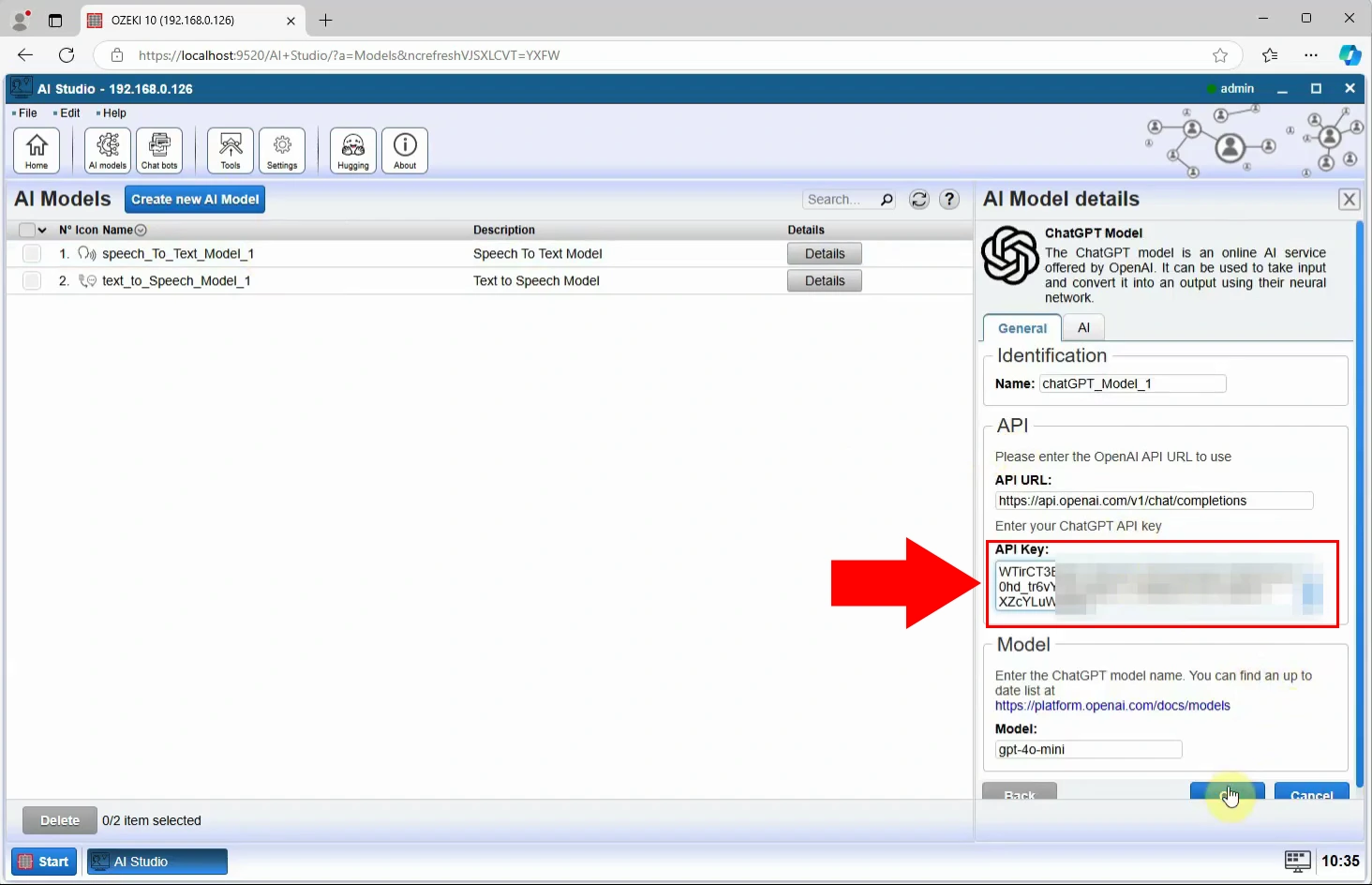The width and height of the screenshot is (1372, 885).
Task: Open the Home toolbar icon
Action: click(37, 151)
